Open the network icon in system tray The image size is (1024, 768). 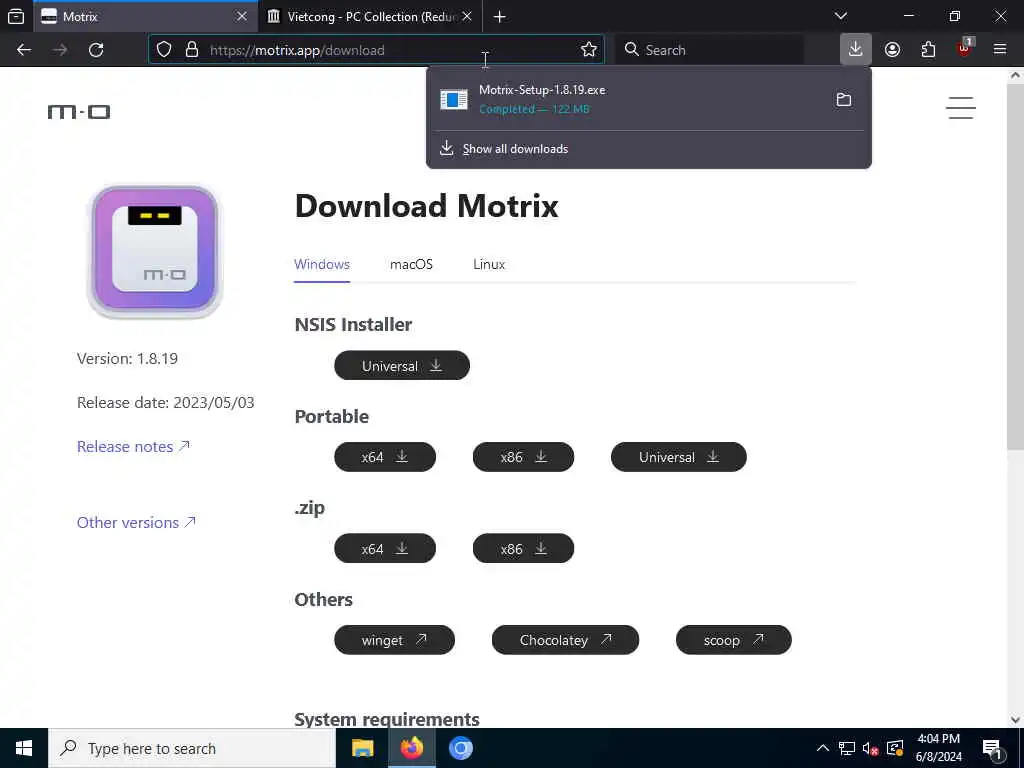(847, 748)
